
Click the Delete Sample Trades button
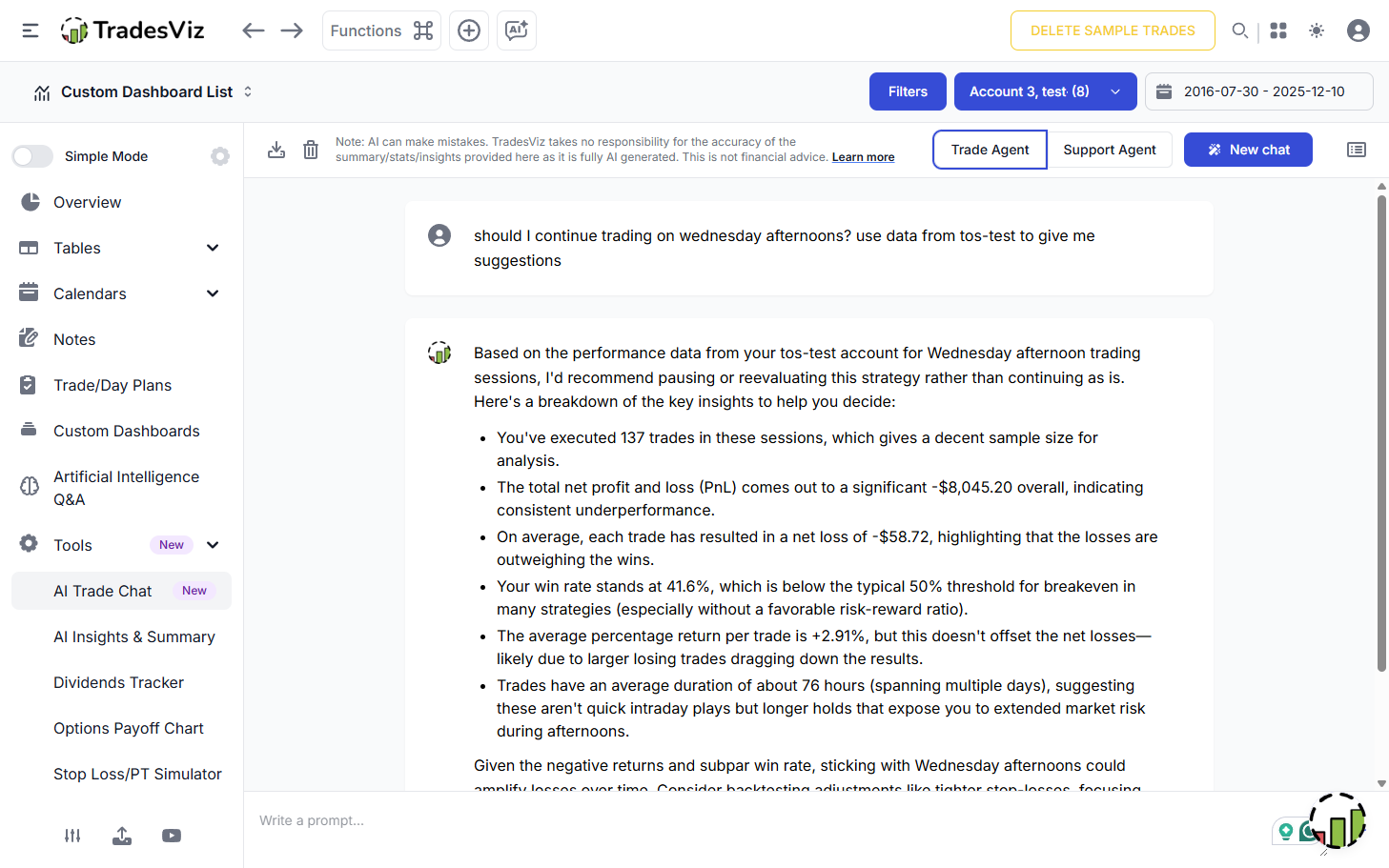[x=1113, y=30]
